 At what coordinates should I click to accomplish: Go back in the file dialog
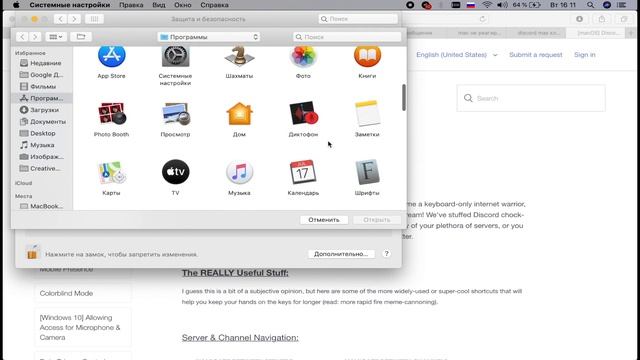point(22,37)
